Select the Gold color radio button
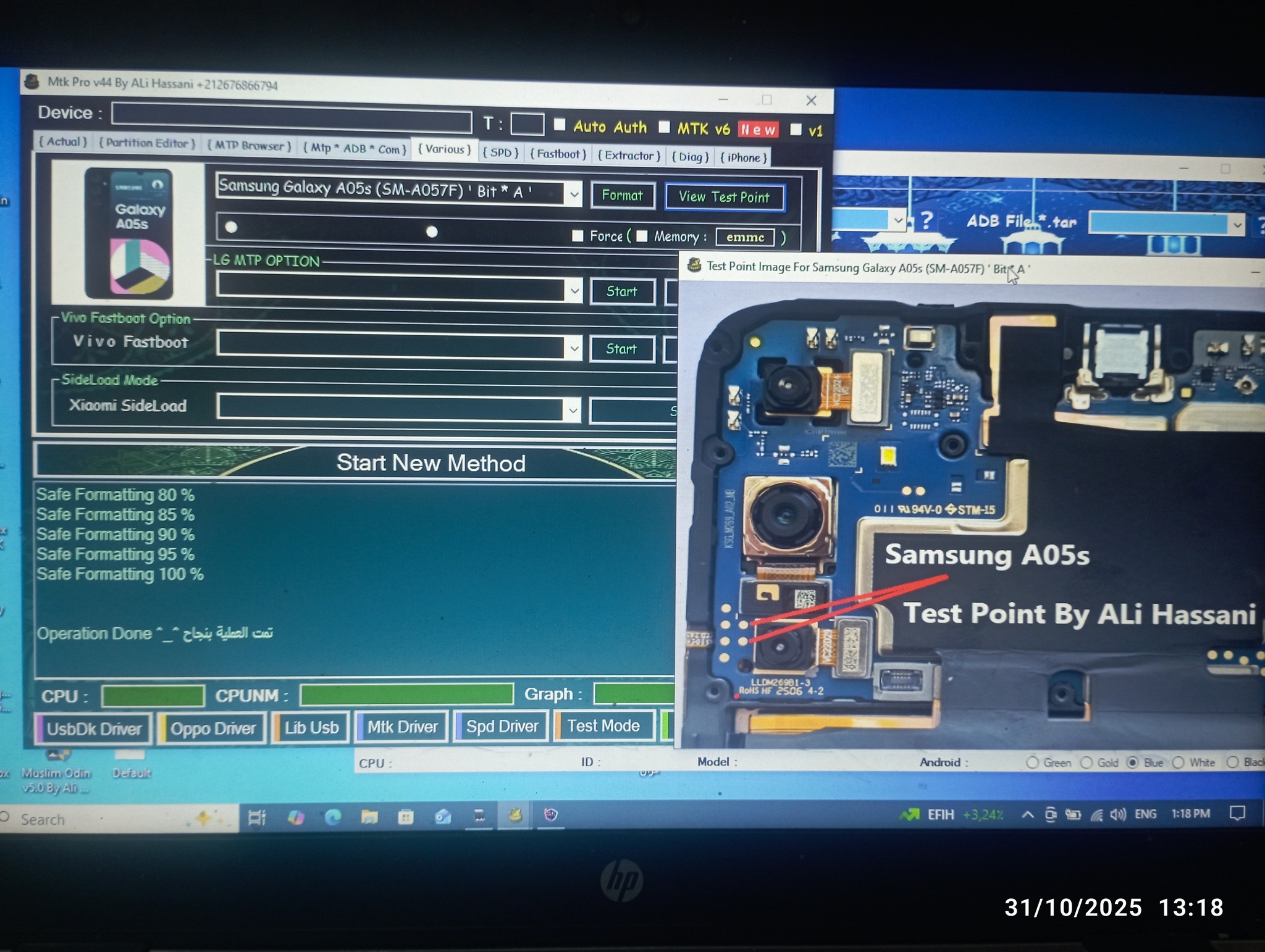Image resolution: width=1265 pixels, height=952 pixels. pyautogui.click(x=1086, y=762)
